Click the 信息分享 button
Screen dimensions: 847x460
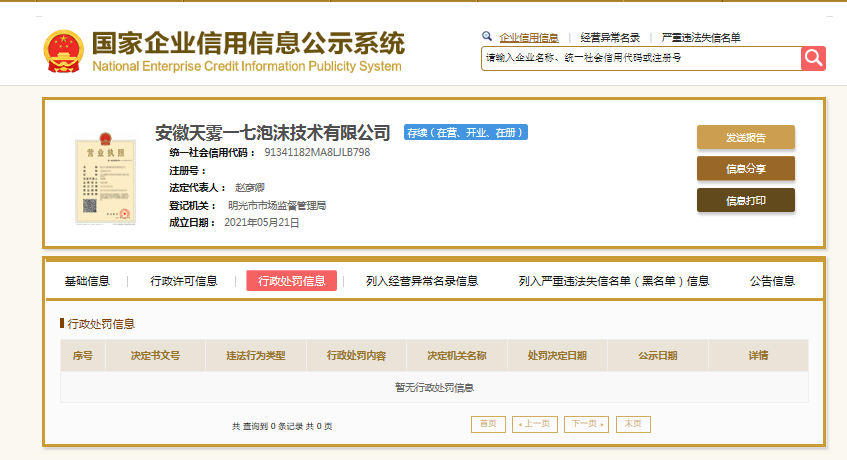tap(745, 168)
